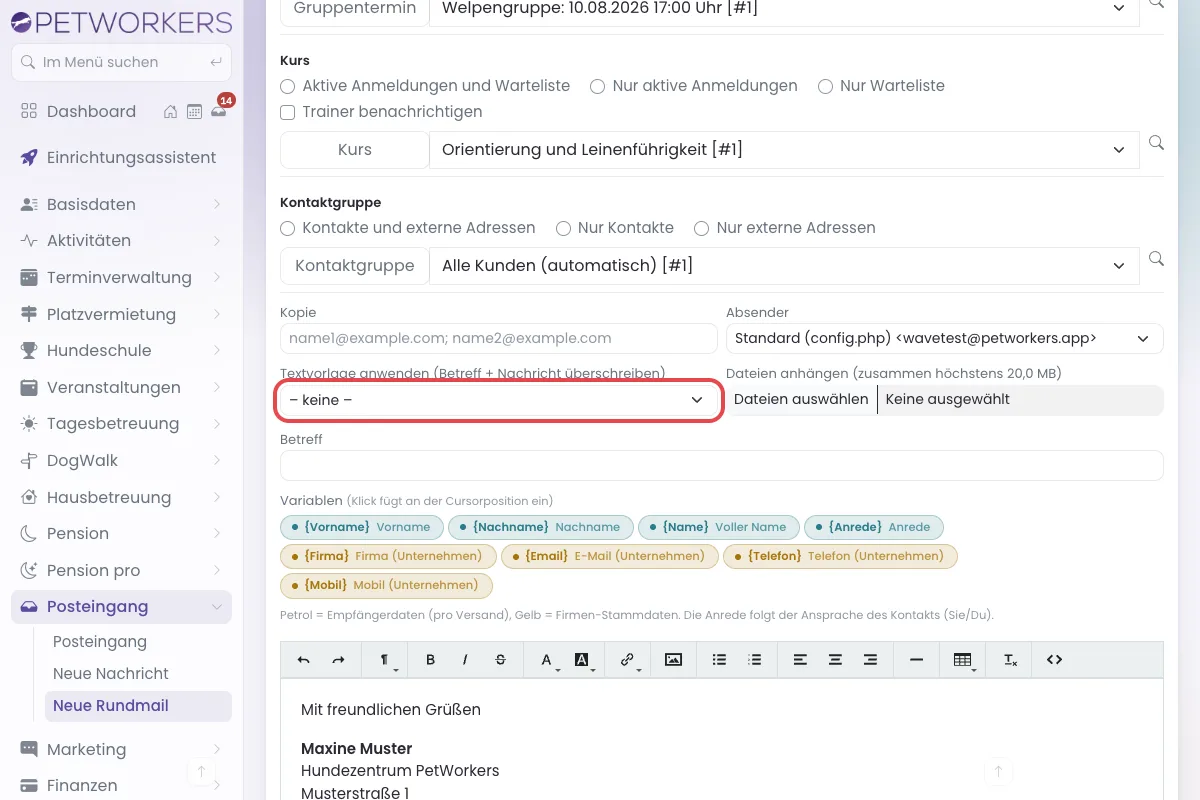This screenshot has width=1200, height=800.
Task: Click the search icon beside Kontaktgruppe dropdown
Action: [1156, 258]
